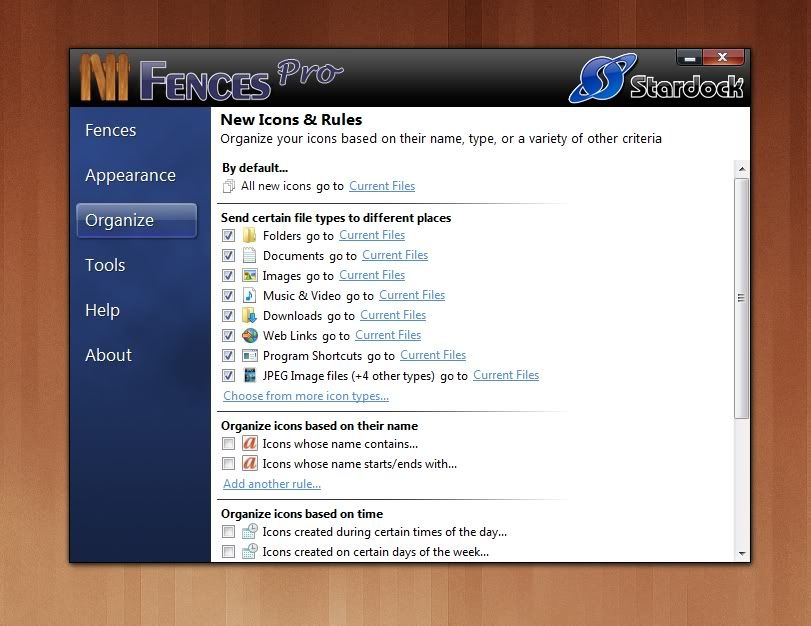Click the Program Shortcuts window icon
The height and width of the screenshot is (626, 811).
point(249,355)
